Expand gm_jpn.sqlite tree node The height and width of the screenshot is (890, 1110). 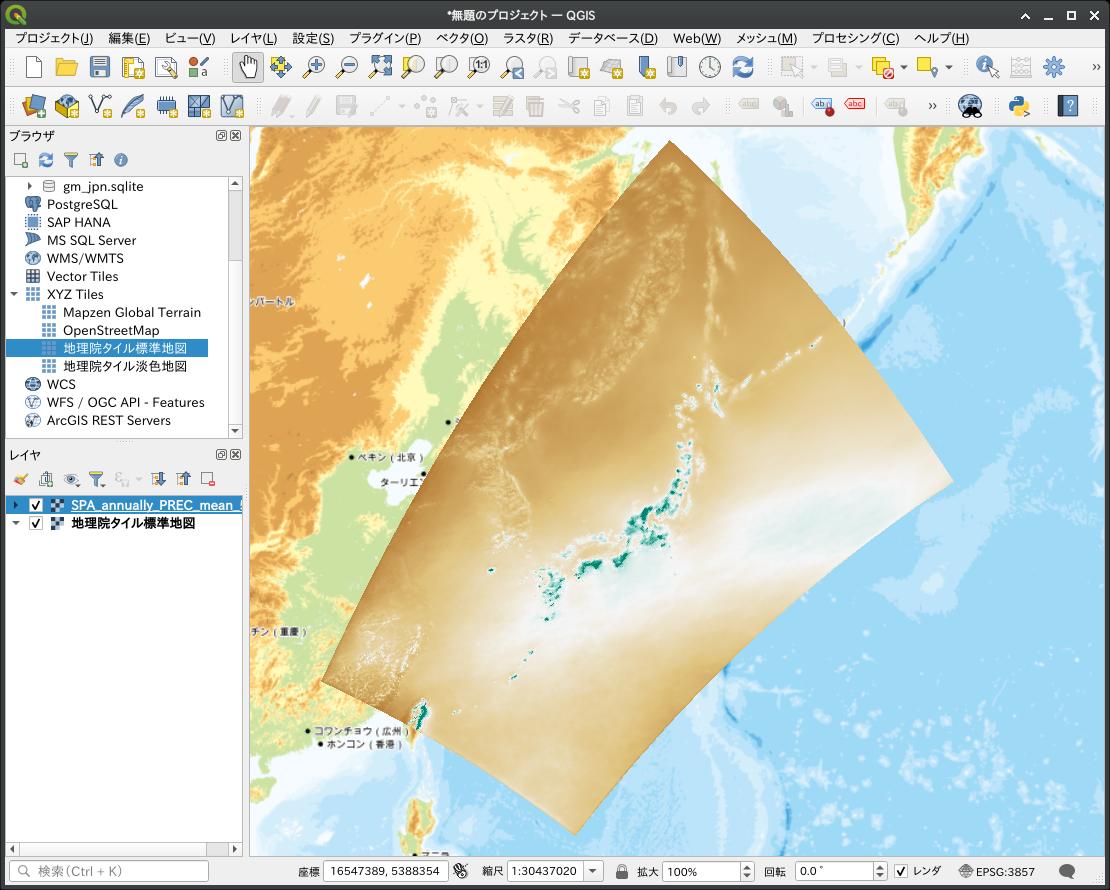tap(30, 186)
